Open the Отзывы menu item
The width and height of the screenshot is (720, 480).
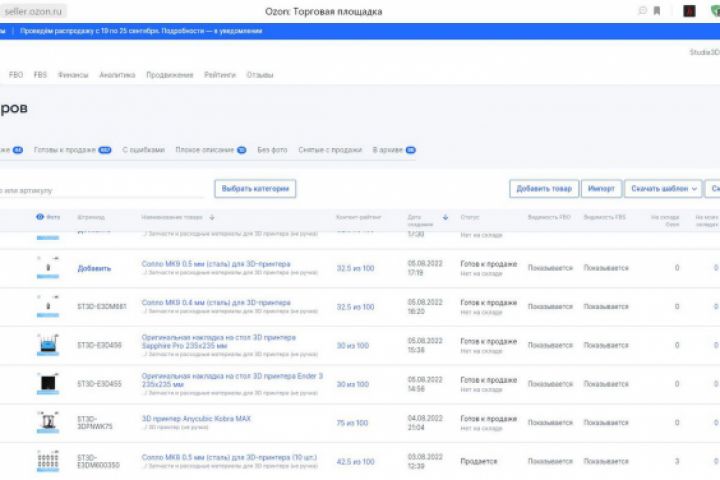(x=260, y=75)
